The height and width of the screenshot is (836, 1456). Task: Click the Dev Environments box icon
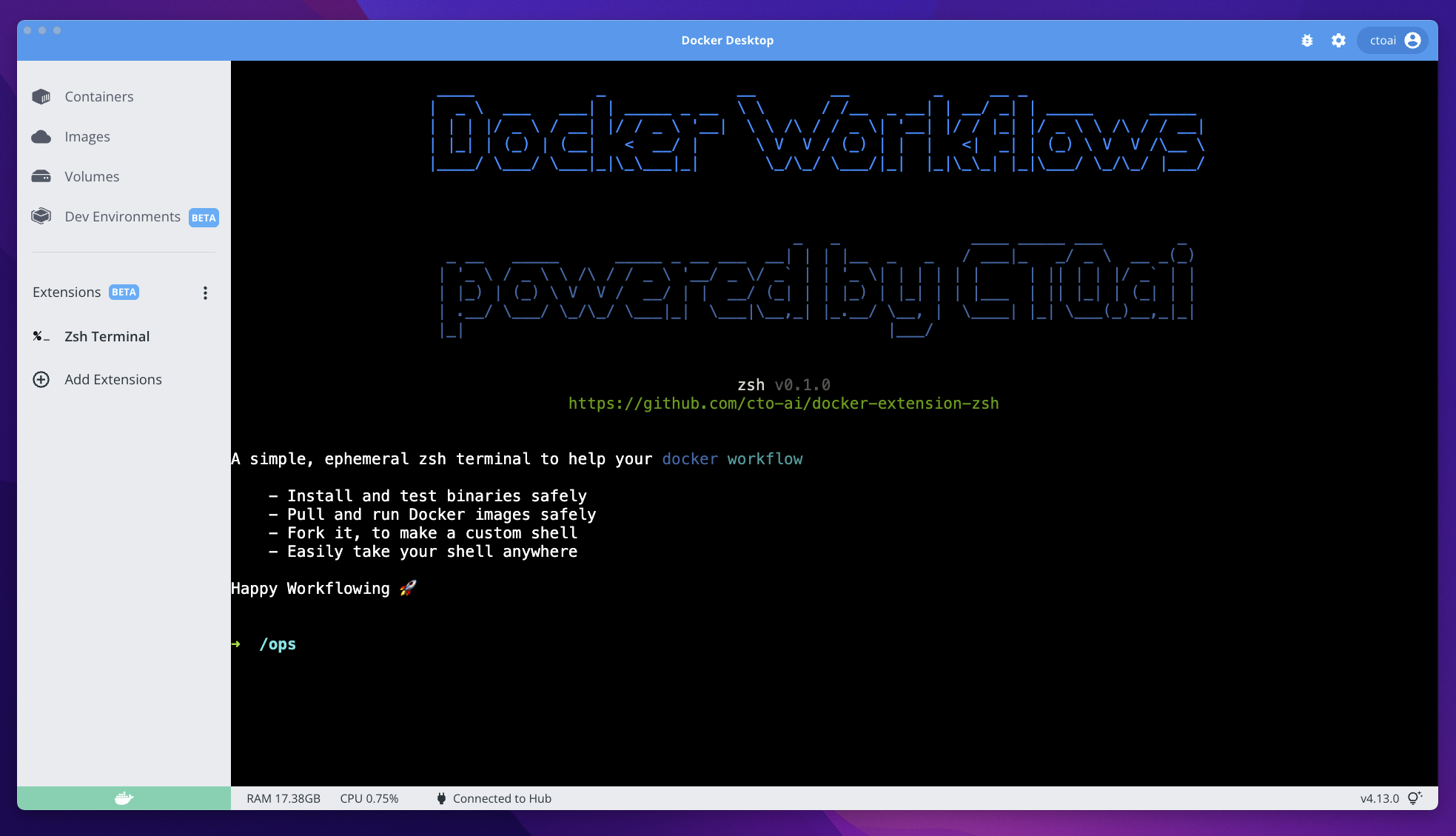[x=41, y=216]
